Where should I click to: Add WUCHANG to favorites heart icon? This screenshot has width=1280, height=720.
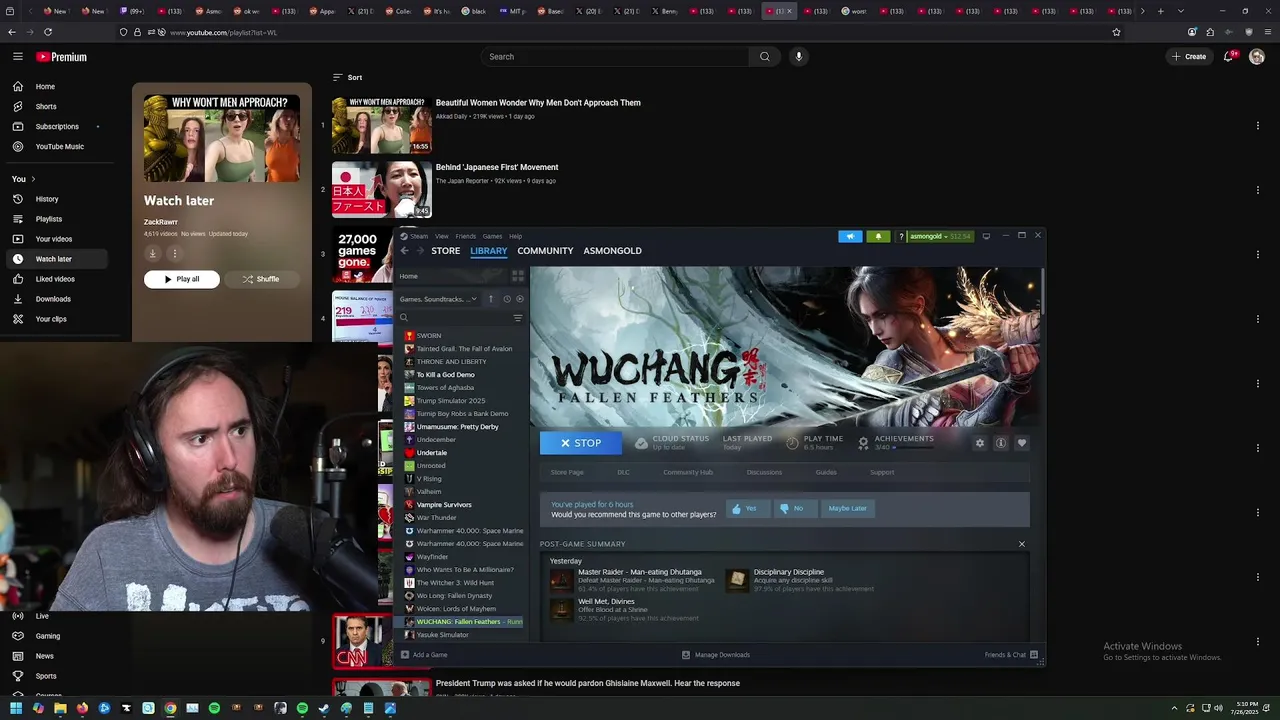coord(1022,443)
